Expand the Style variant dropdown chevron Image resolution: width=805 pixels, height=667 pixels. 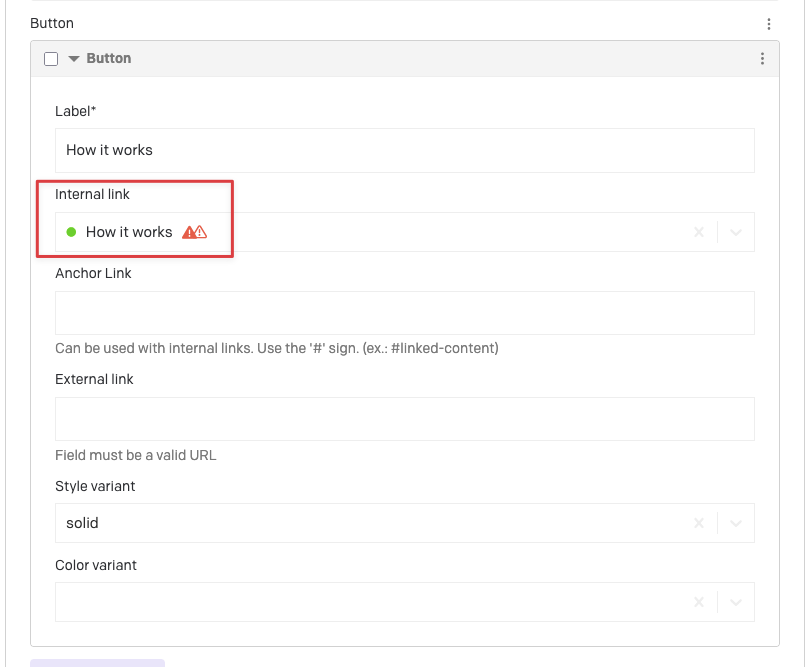pos(736,523)
